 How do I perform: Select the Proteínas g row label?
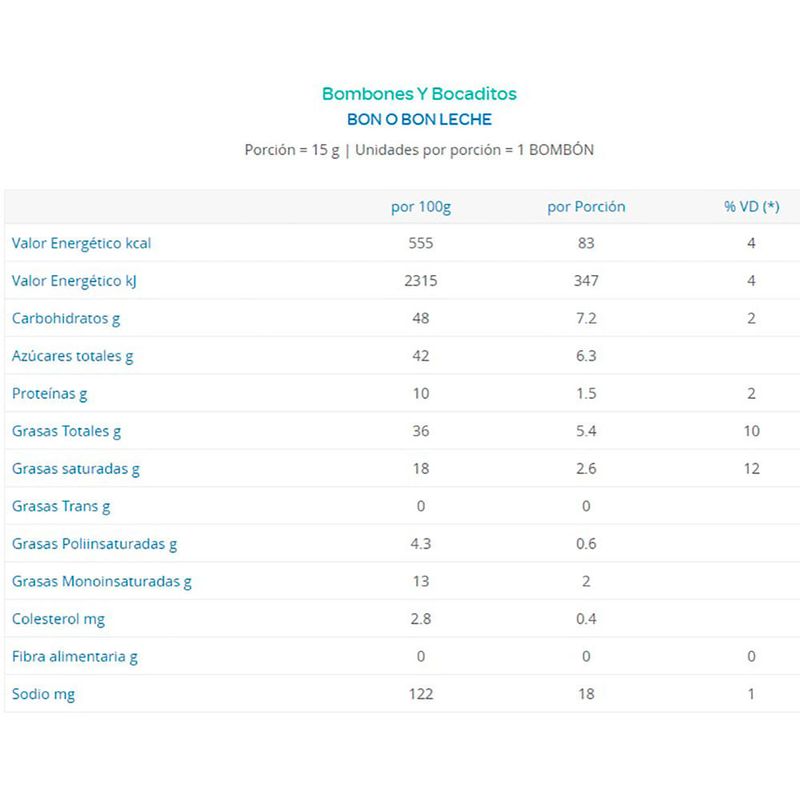pos(50,394)
